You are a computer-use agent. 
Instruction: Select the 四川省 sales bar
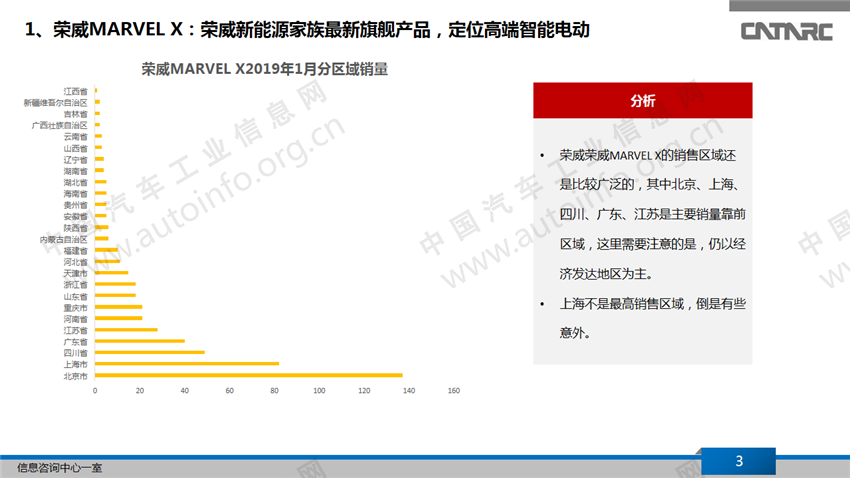point(150,352)
